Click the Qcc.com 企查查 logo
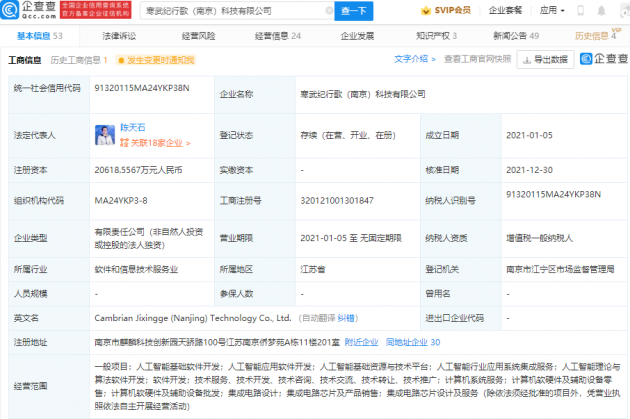This screenshot has width=630, height=419. (30, 10)
